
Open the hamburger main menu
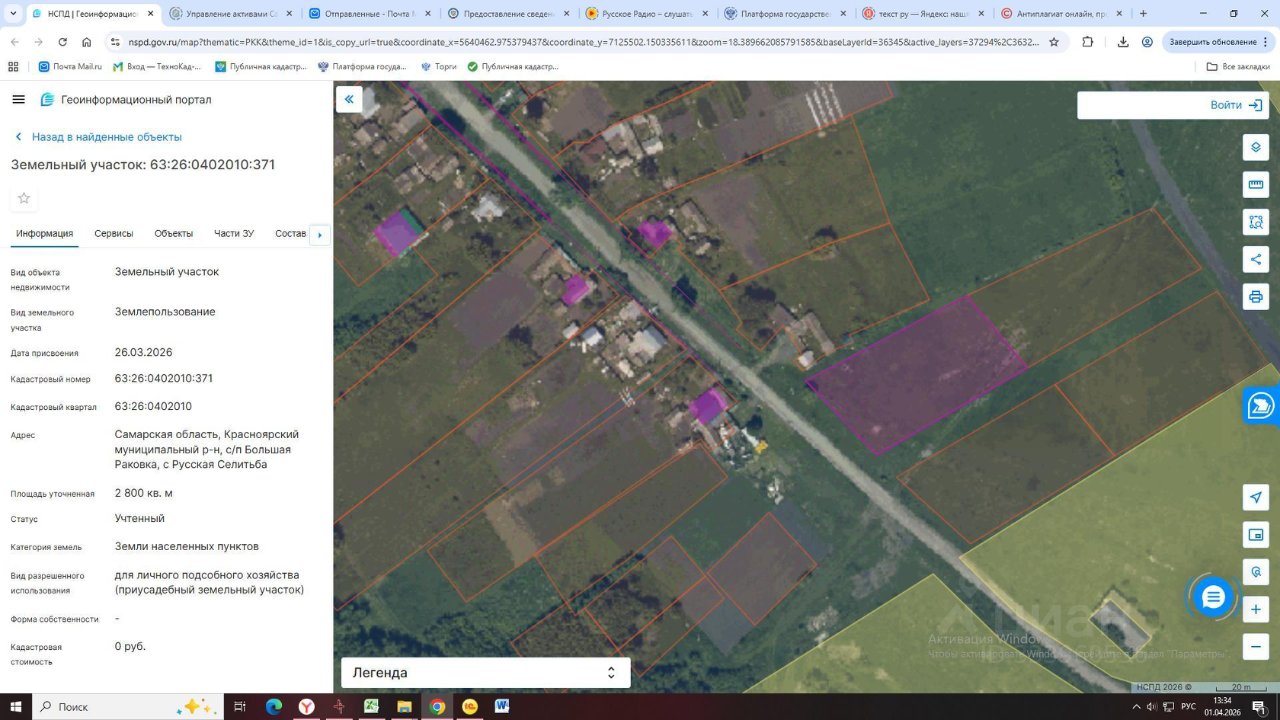pos(18,100)
